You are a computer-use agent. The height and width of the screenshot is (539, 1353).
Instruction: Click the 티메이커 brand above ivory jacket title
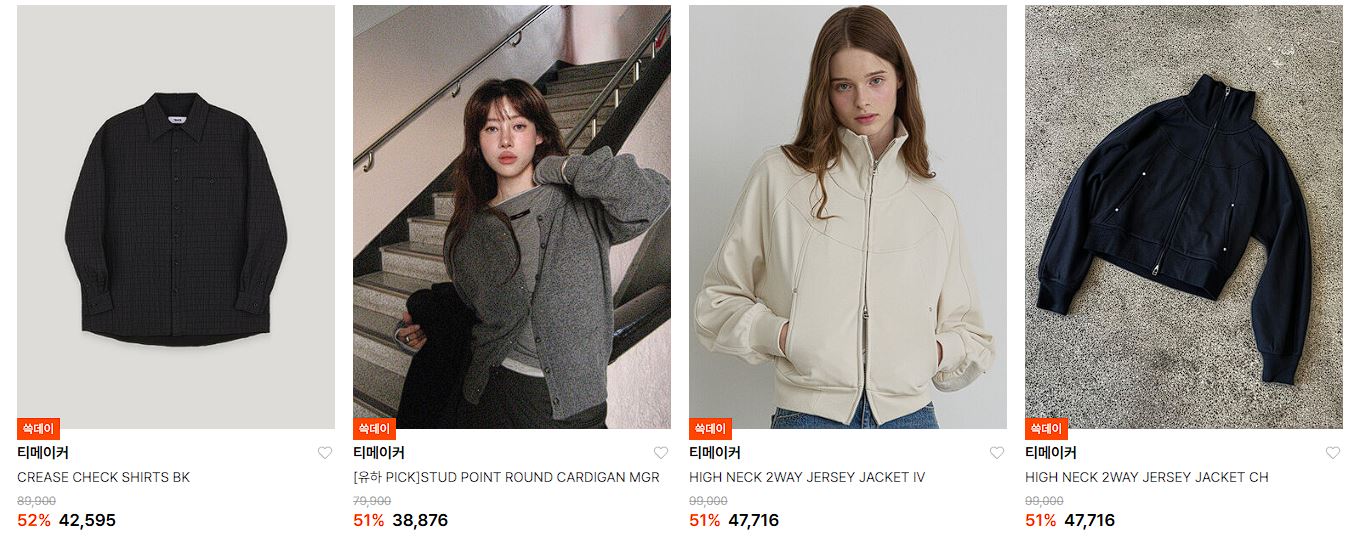click(715, 453)
